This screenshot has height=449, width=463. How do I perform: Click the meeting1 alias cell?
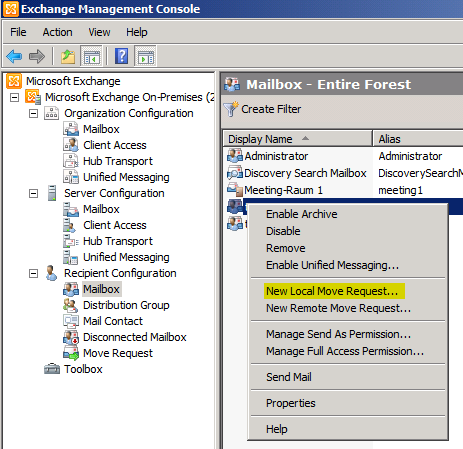[400, 190]
